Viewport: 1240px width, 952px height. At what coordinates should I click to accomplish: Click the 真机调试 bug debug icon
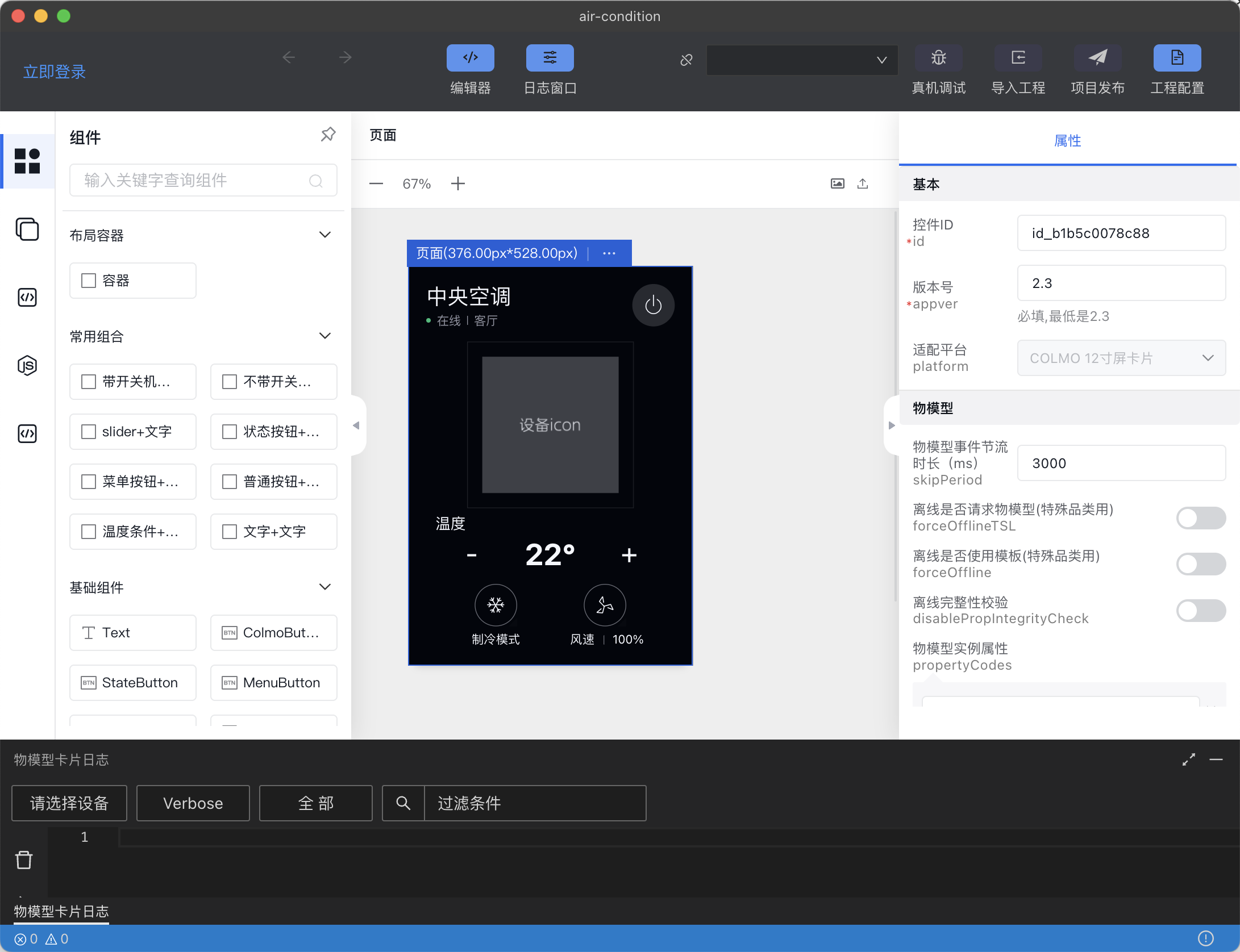coord(938,58)
